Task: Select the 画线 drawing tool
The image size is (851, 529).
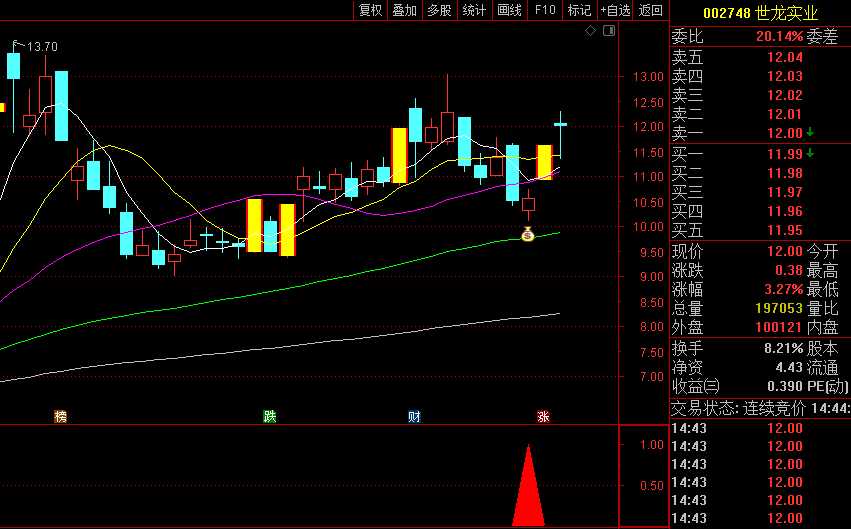Action: coord(510,10)
